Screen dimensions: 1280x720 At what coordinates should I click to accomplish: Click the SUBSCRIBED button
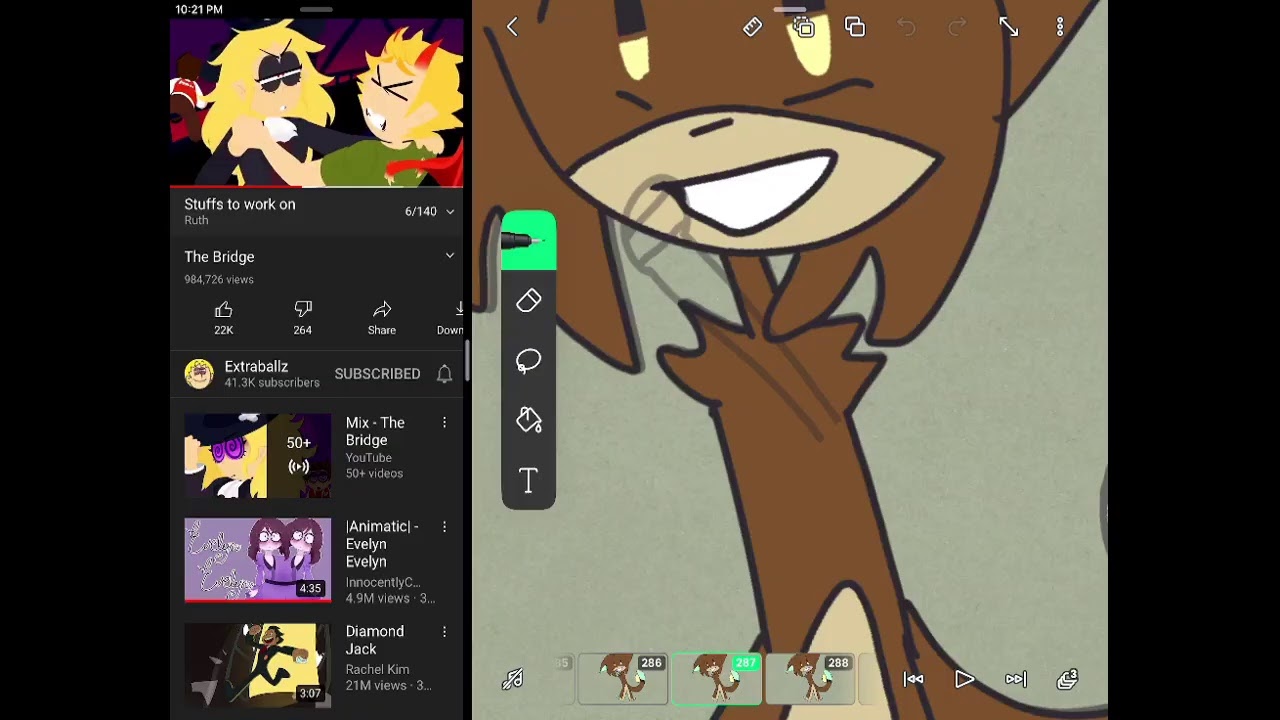[377, 374]
